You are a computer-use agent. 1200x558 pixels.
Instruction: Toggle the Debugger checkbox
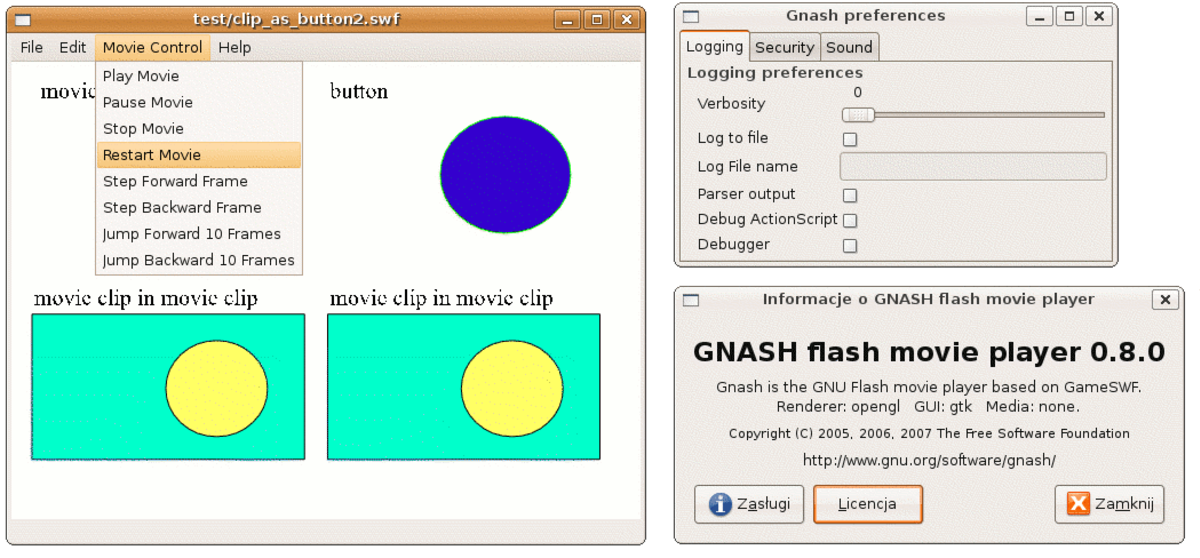(850, 245)
